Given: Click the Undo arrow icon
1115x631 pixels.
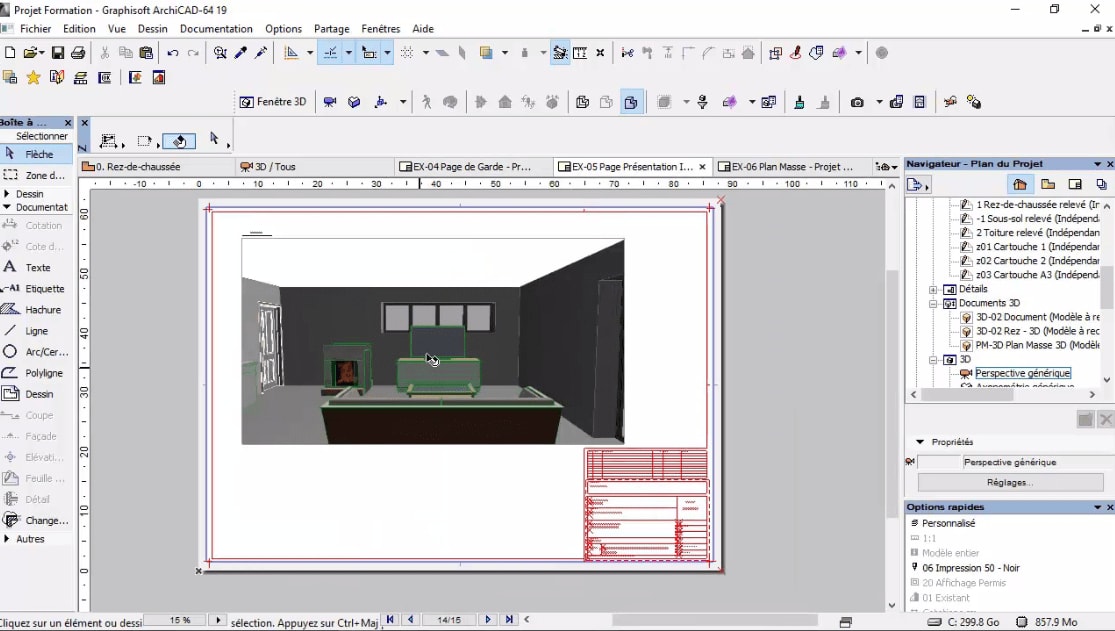Looking at the screenshot, I should 172,53.
